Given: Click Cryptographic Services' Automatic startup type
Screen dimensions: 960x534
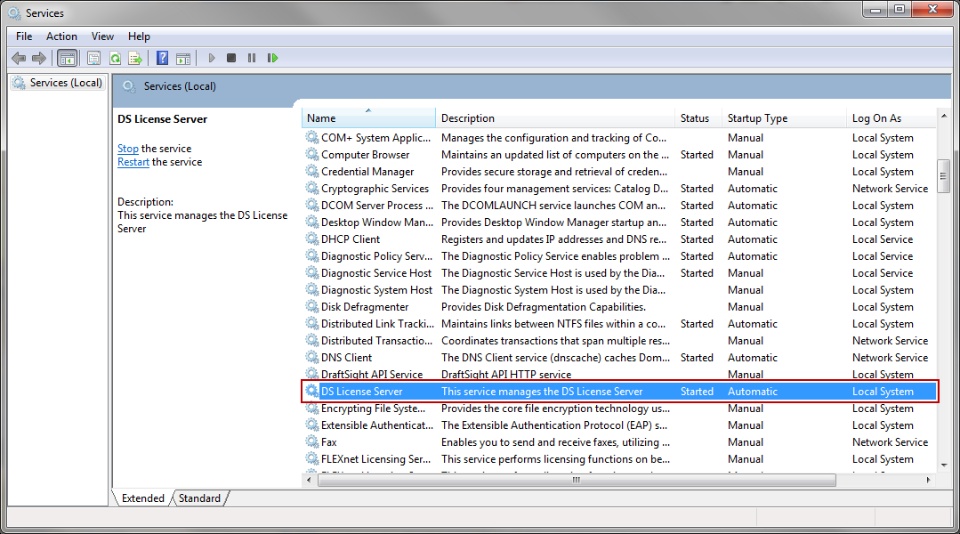Looking at the screenshot, I should click(752, 188).
